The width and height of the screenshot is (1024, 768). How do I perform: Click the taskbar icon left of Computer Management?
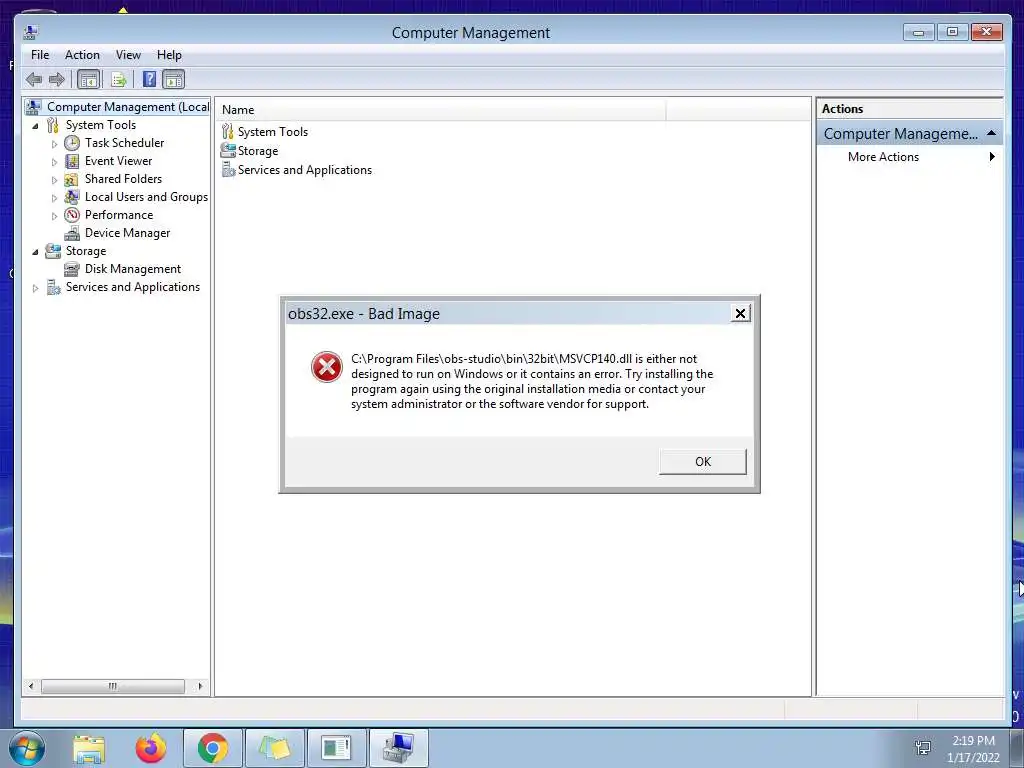(x=336, y=748)
